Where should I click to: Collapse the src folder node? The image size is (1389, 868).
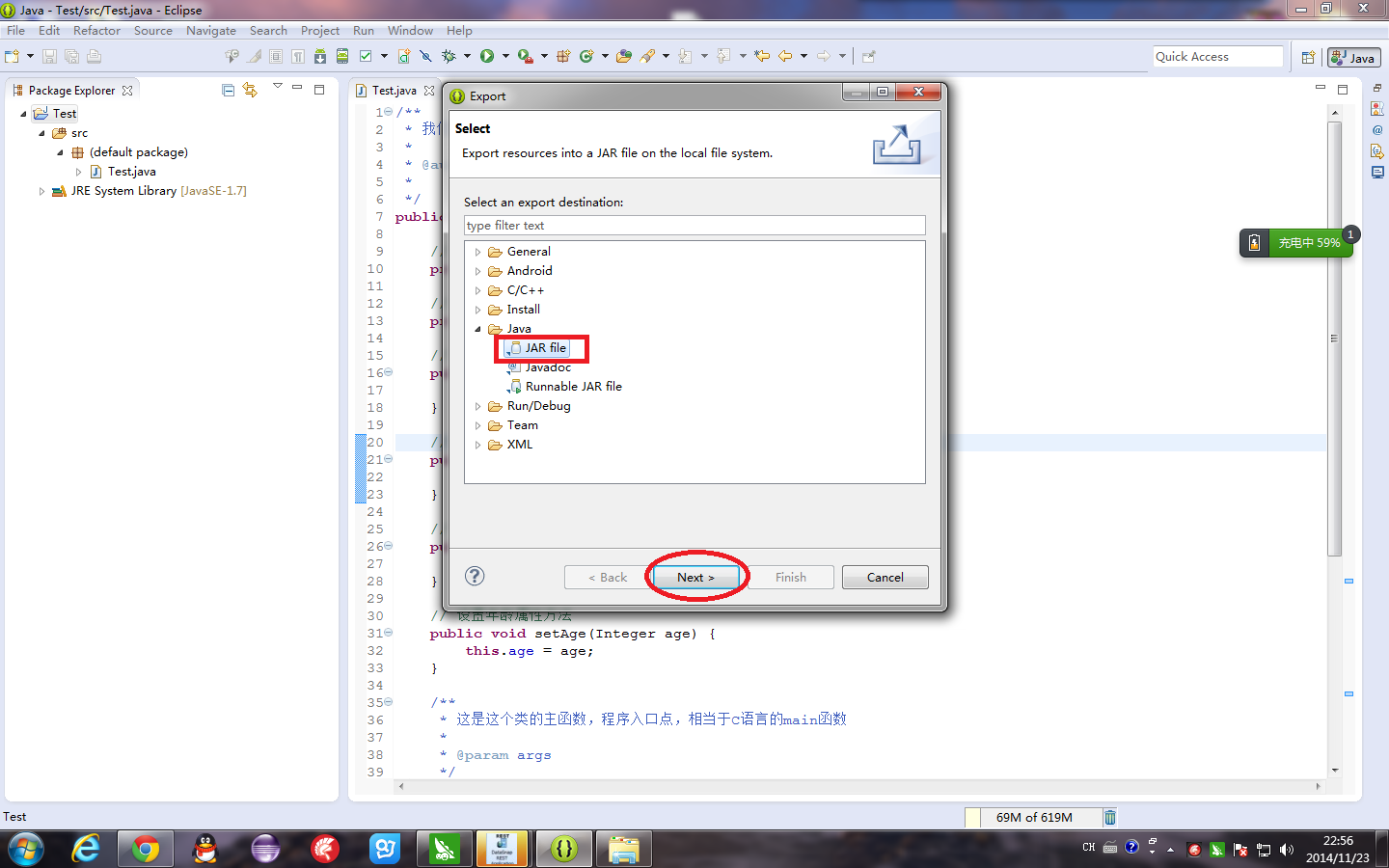point(41,133)
